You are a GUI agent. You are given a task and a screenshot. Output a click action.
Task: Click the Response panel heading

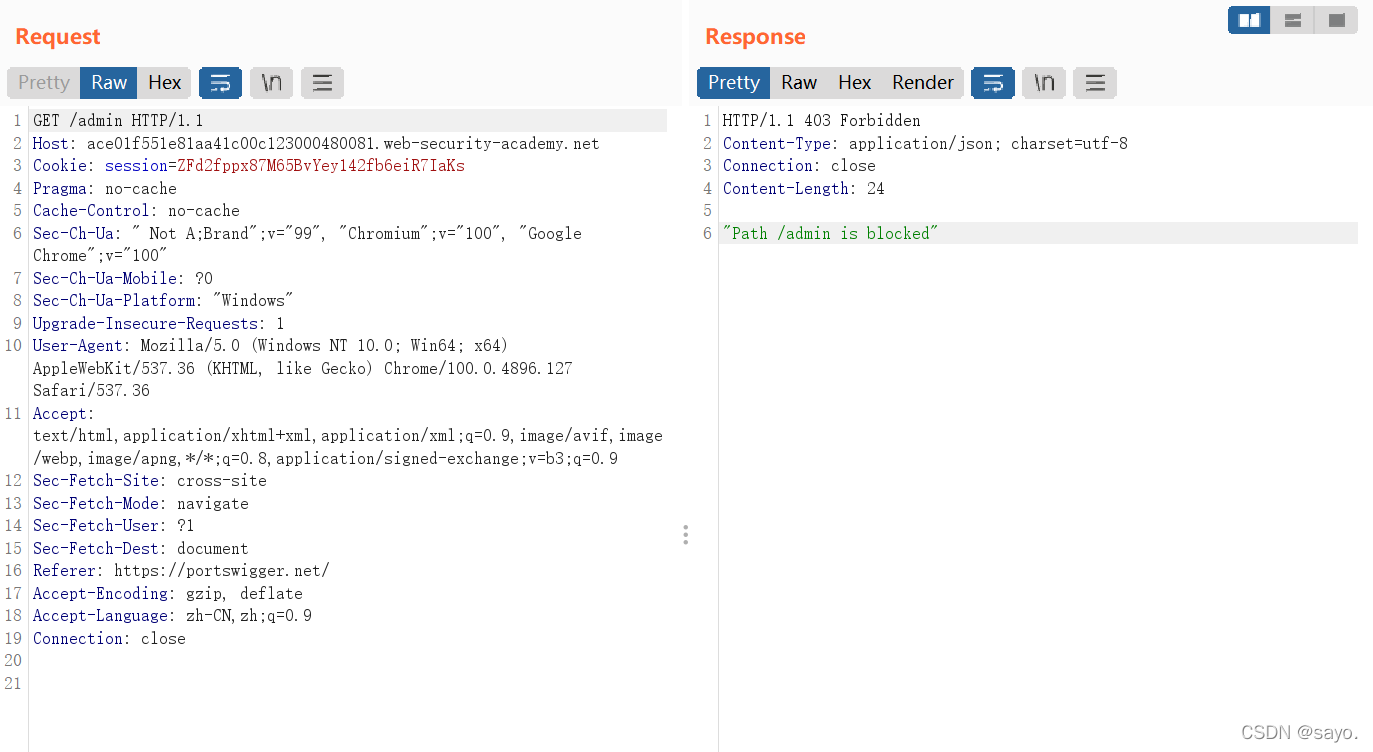pyautogui.click(x=755, y=37)
